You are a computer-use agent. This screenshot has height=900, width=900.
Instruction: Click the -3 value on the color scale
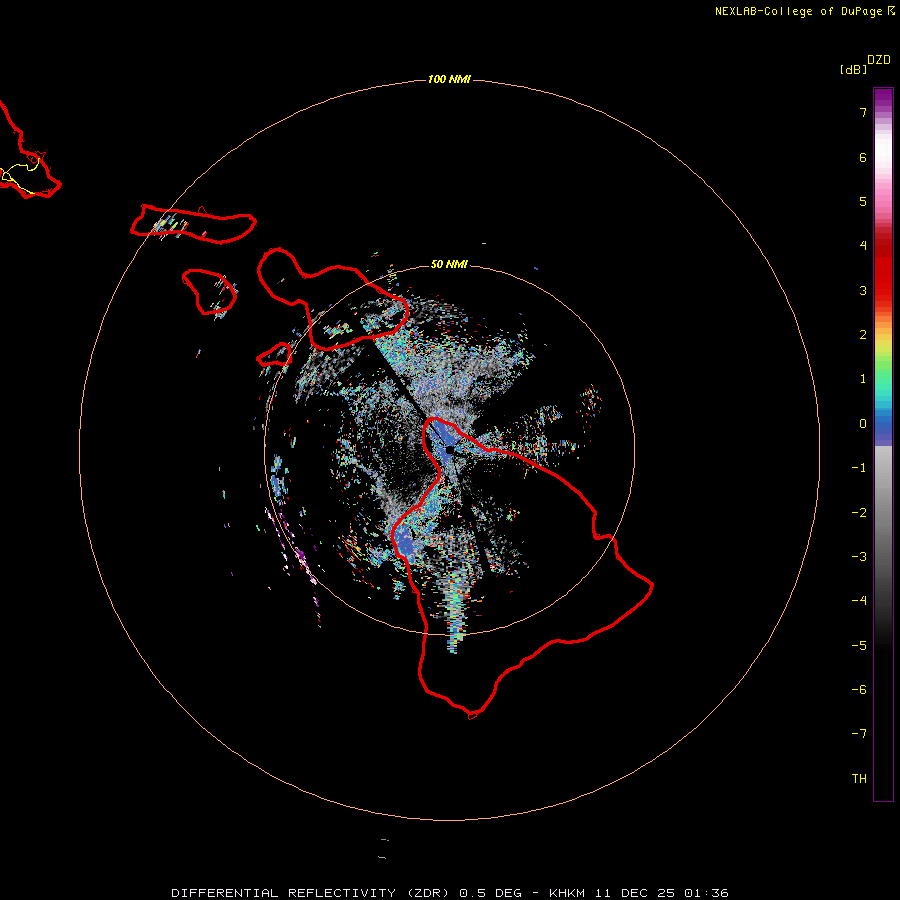pyautogui.click(x=859, y=557)
